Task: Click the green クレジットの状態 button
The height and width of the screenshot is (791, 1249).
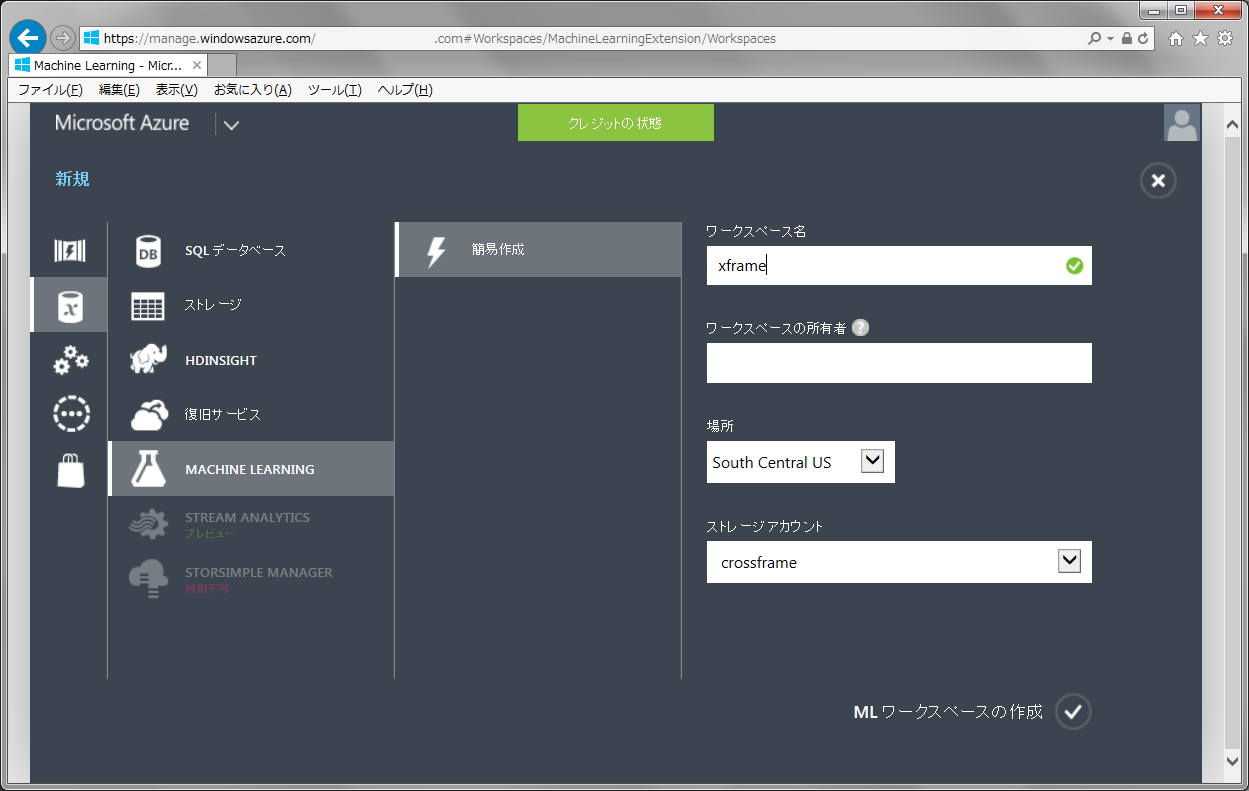Action: click(x=615, y=123)
